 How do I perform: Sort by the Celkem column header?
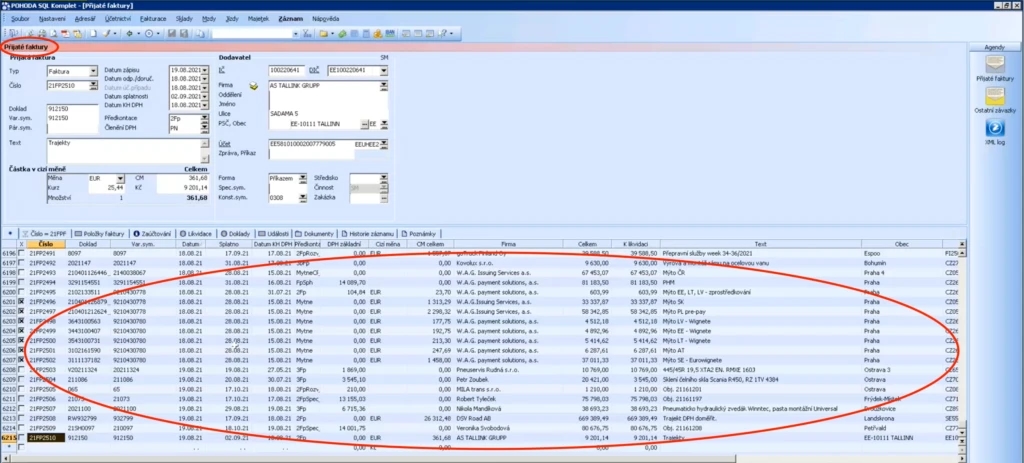tap(588, 244)
